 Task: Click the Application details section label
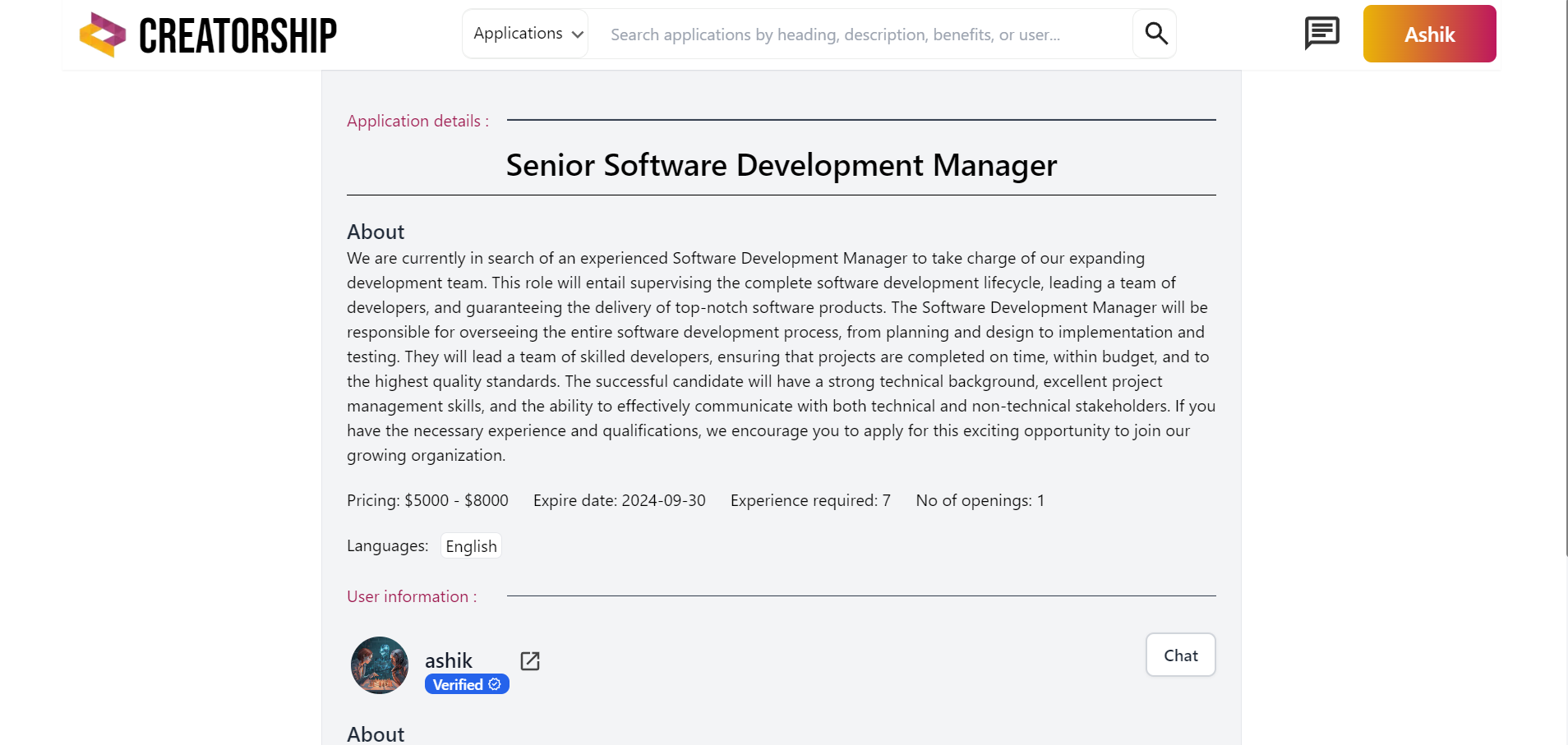pos(417,121)
